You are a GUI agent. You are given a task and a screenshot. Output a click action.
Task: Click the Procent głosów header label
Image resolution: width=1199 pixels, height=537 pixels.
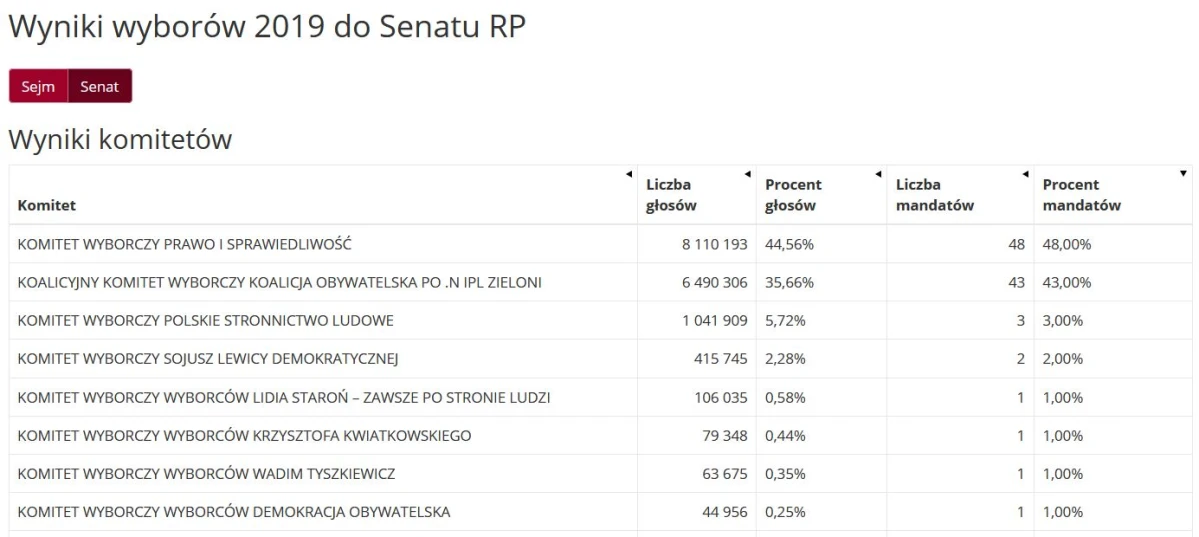pos(793,195)
